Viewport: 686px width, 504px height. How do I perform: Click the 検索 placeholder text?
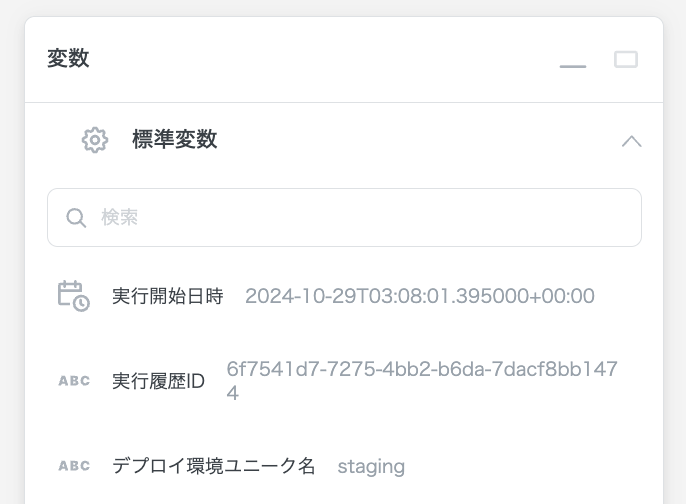[x=120, y=217]
